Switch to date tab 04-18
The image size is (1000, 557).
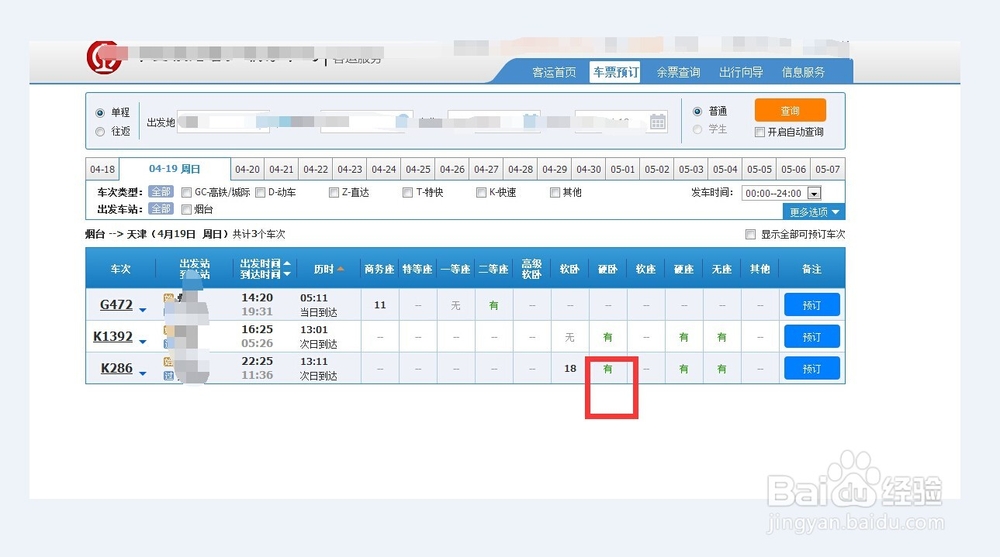103,169
